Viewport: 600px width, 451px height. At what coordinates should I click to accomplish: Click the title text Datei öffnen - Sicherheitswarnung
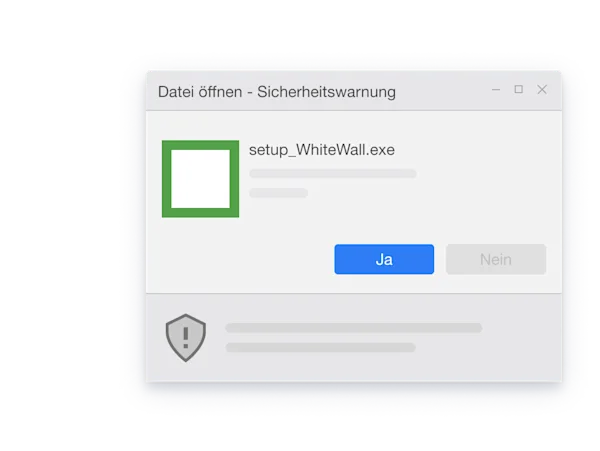pos(277,92)
